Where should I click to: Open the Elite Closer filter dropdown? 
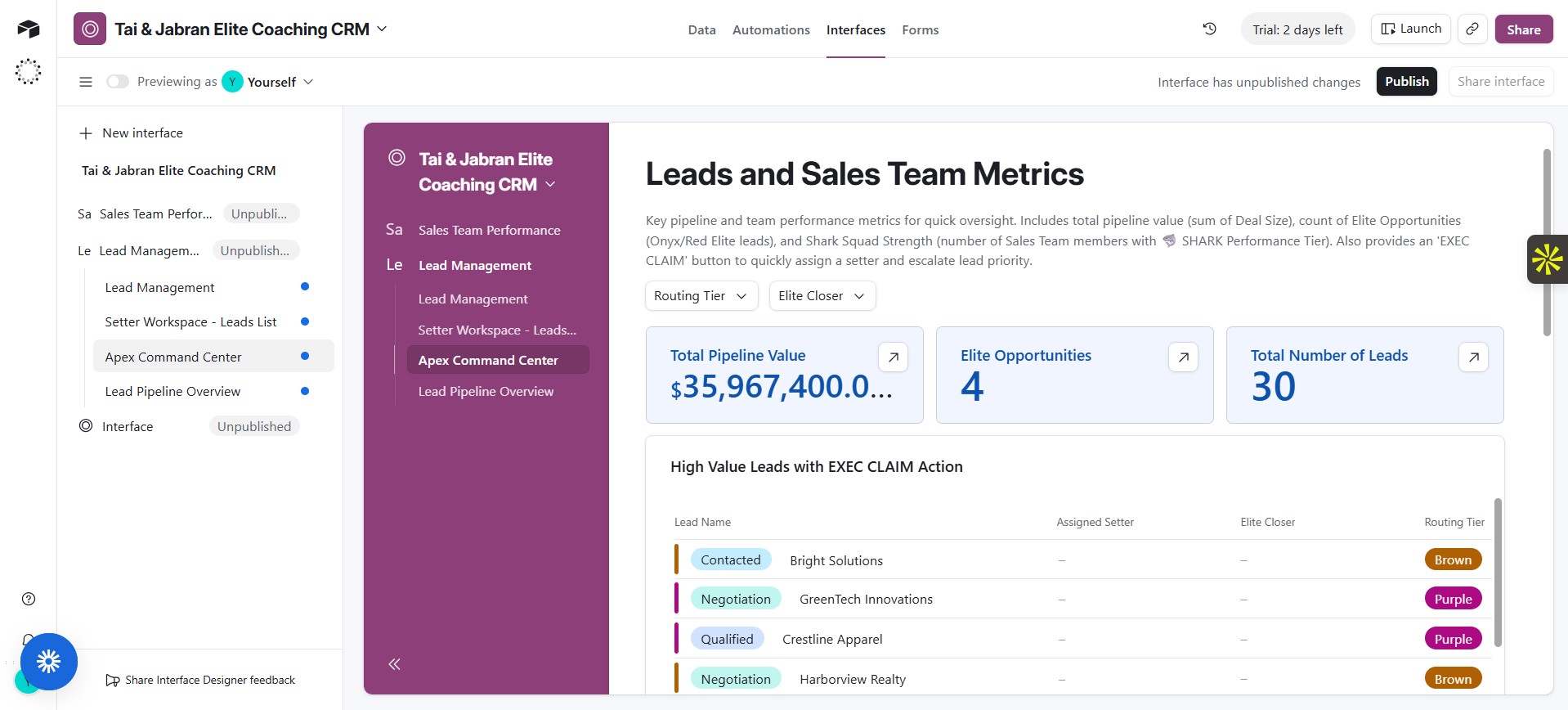point(822,296)
